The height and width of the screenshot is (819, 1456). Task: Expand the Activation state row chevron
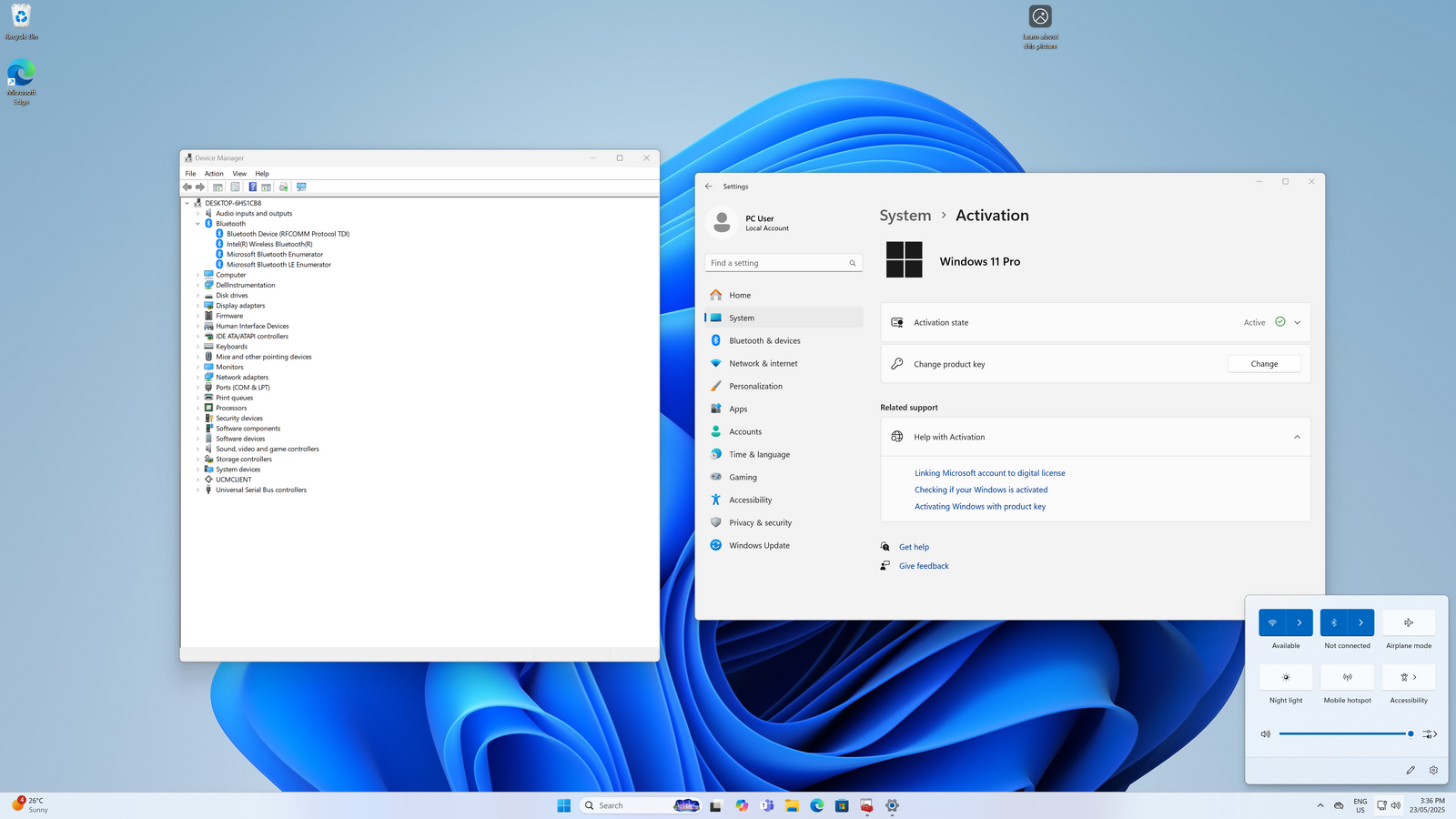pyautogui.click(x=1297, y=322)
